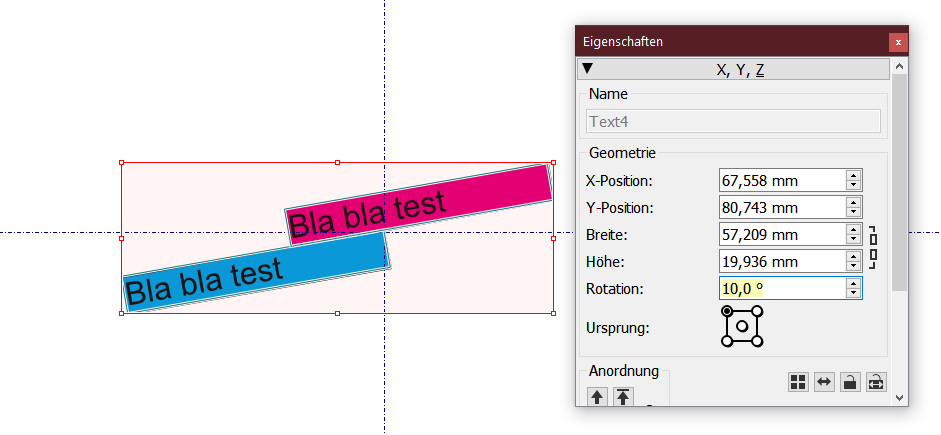
Task: Click the Rotation input field
Action: pyautogui.click(x=781, y=289)
